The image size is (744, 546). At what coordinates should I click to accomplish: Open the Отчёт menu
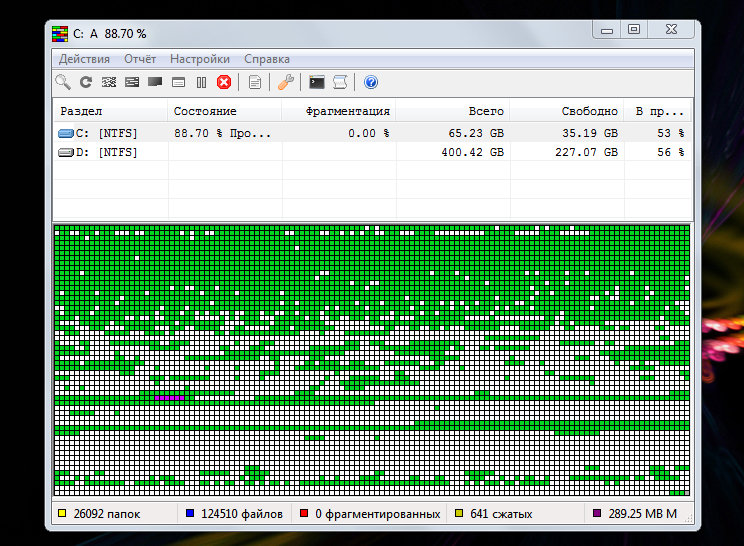140,59
